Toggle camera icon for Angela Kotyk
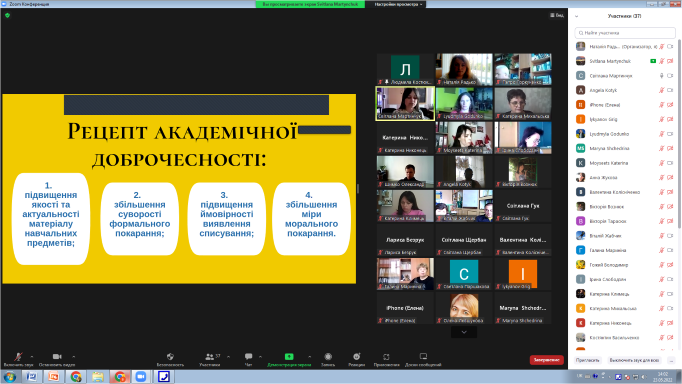Image resolution: width=682 pixels, height=384 pixels. point(670,90)
